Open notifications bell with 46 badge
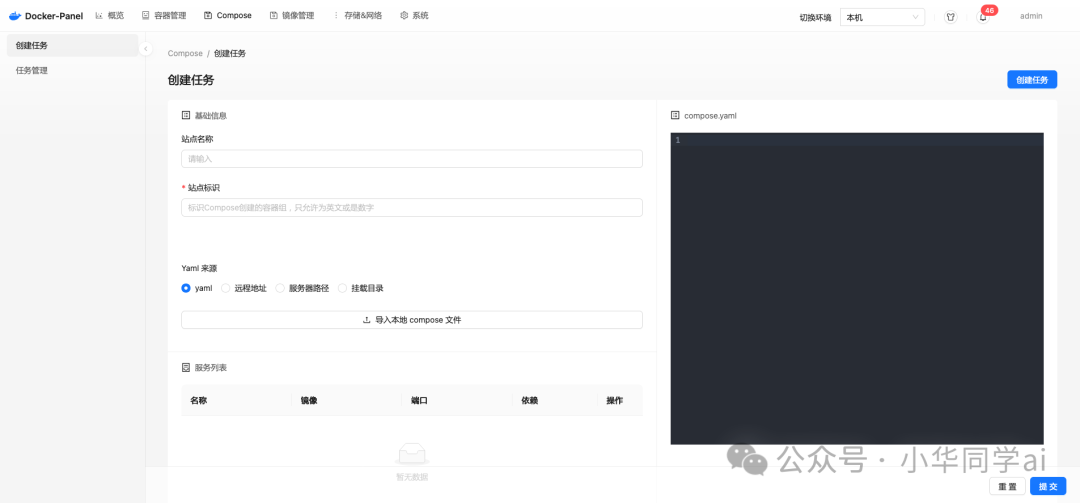1080x503 pixels. tap(983, 17)
